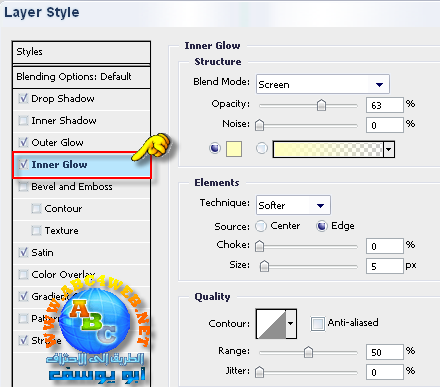Click the Noise value field
Viewport: 440px width, 387px height.
[x=385, y=125]
